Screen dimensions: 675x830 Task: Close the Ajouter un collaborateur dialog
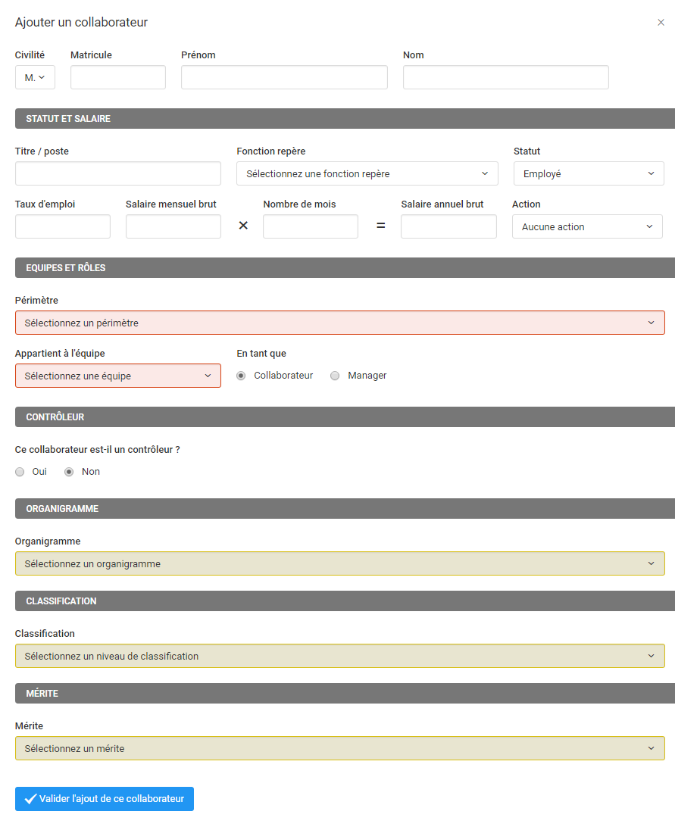[660, 22]
